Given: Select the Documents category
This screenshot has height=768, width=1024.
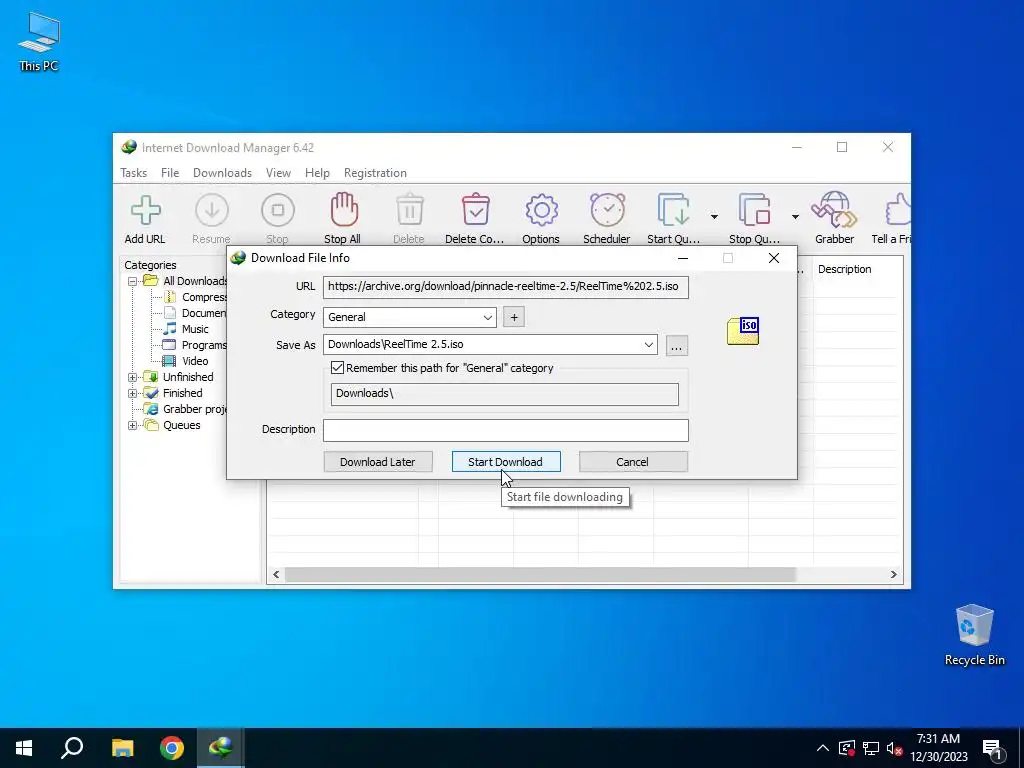Looking at the screenshot, I should click(204, 313).
